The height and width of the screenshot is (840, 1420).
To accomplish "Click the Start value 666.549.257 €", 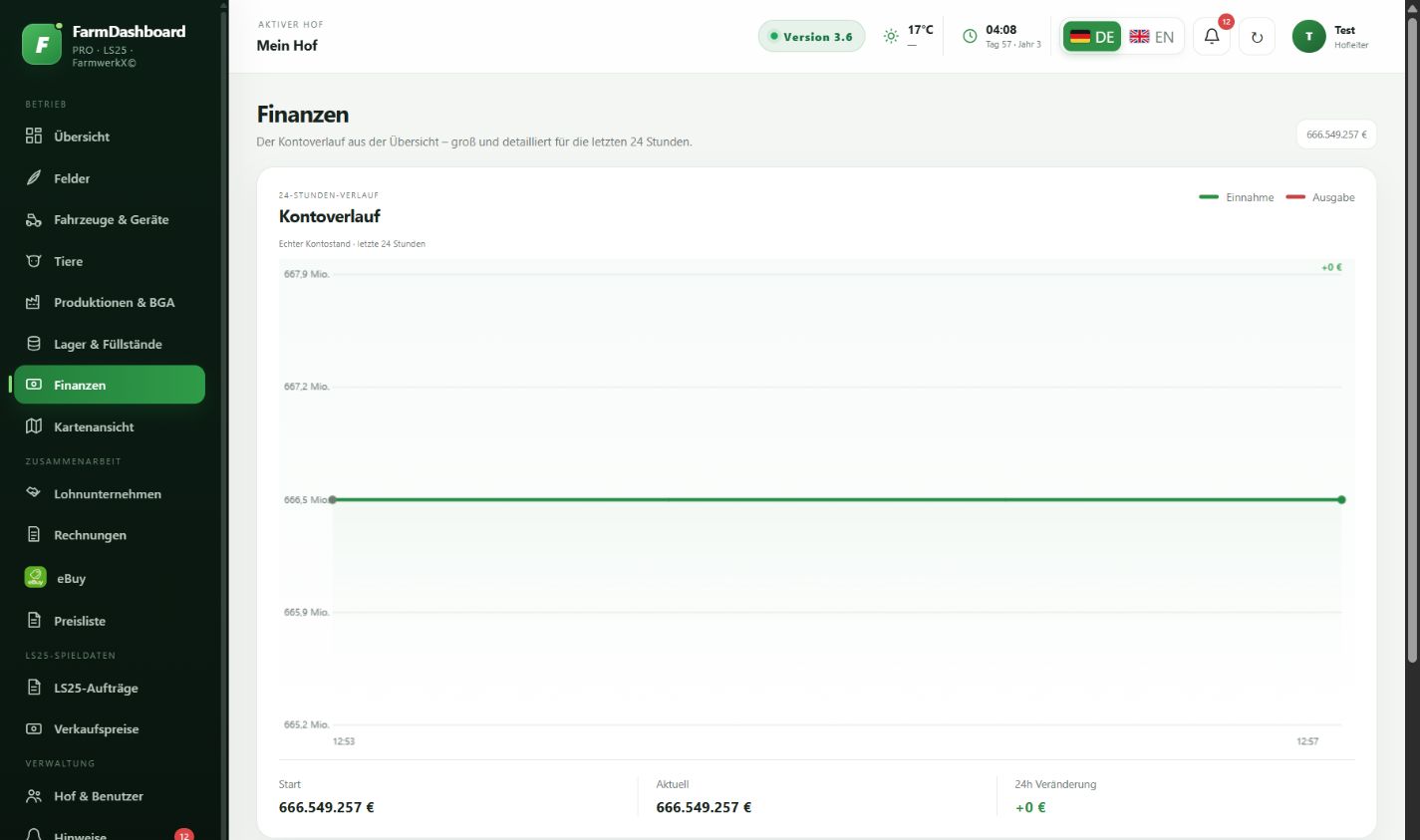I will point(327,807).
